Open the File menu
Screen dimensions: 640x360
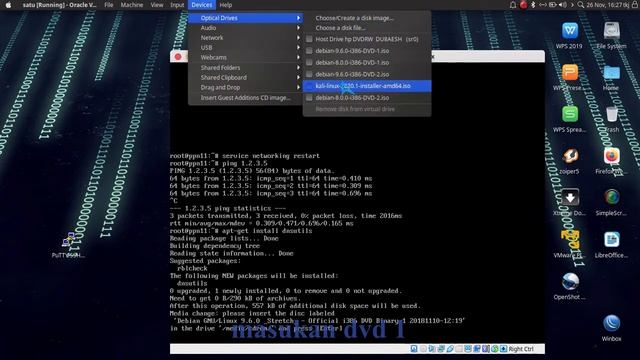click(109, 5)
